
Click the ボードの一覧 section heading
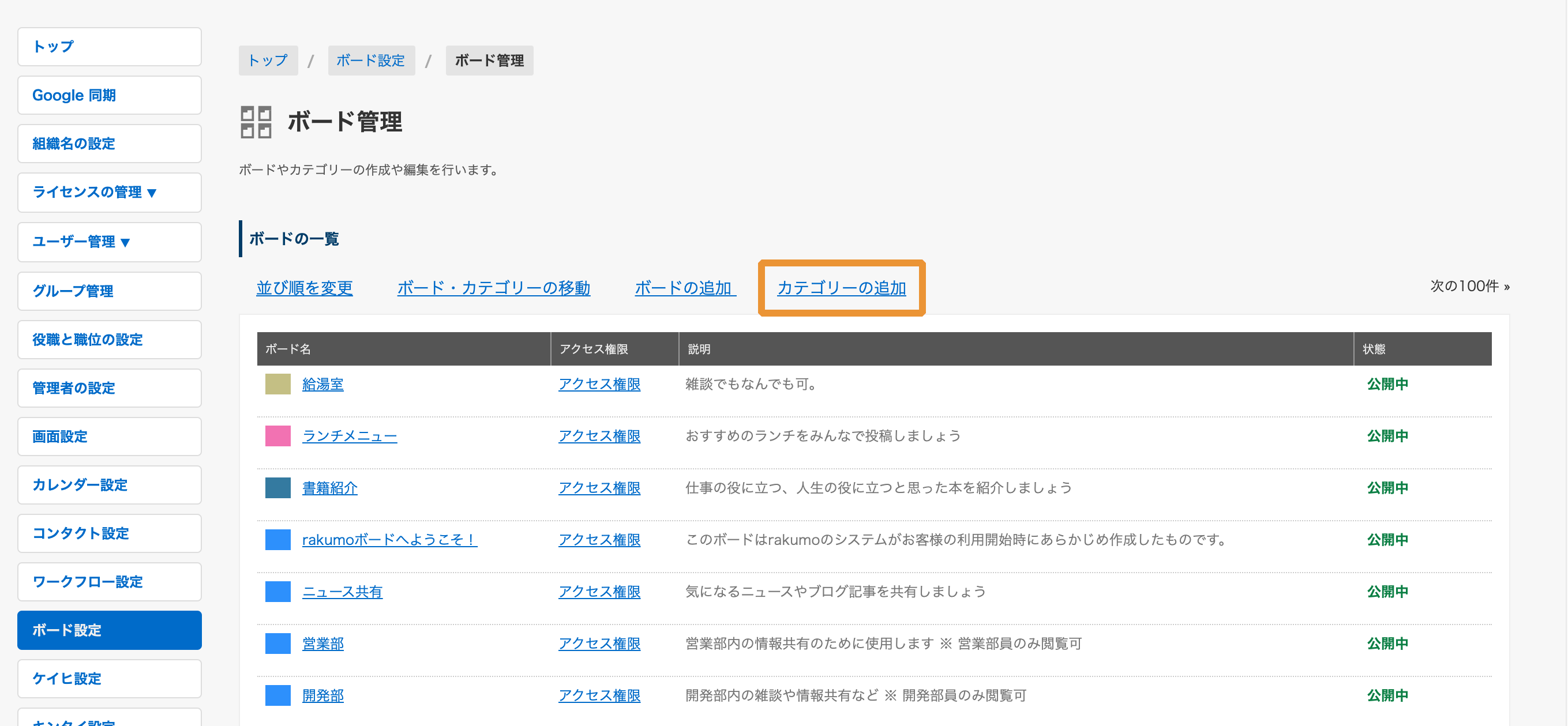point(294,239)
